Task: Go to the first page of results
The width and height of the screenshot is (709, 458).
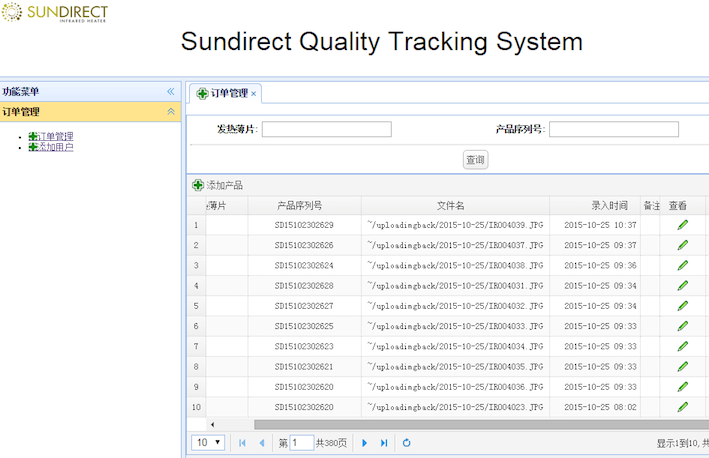Action: pyautogui.click(x=242, y=443)
